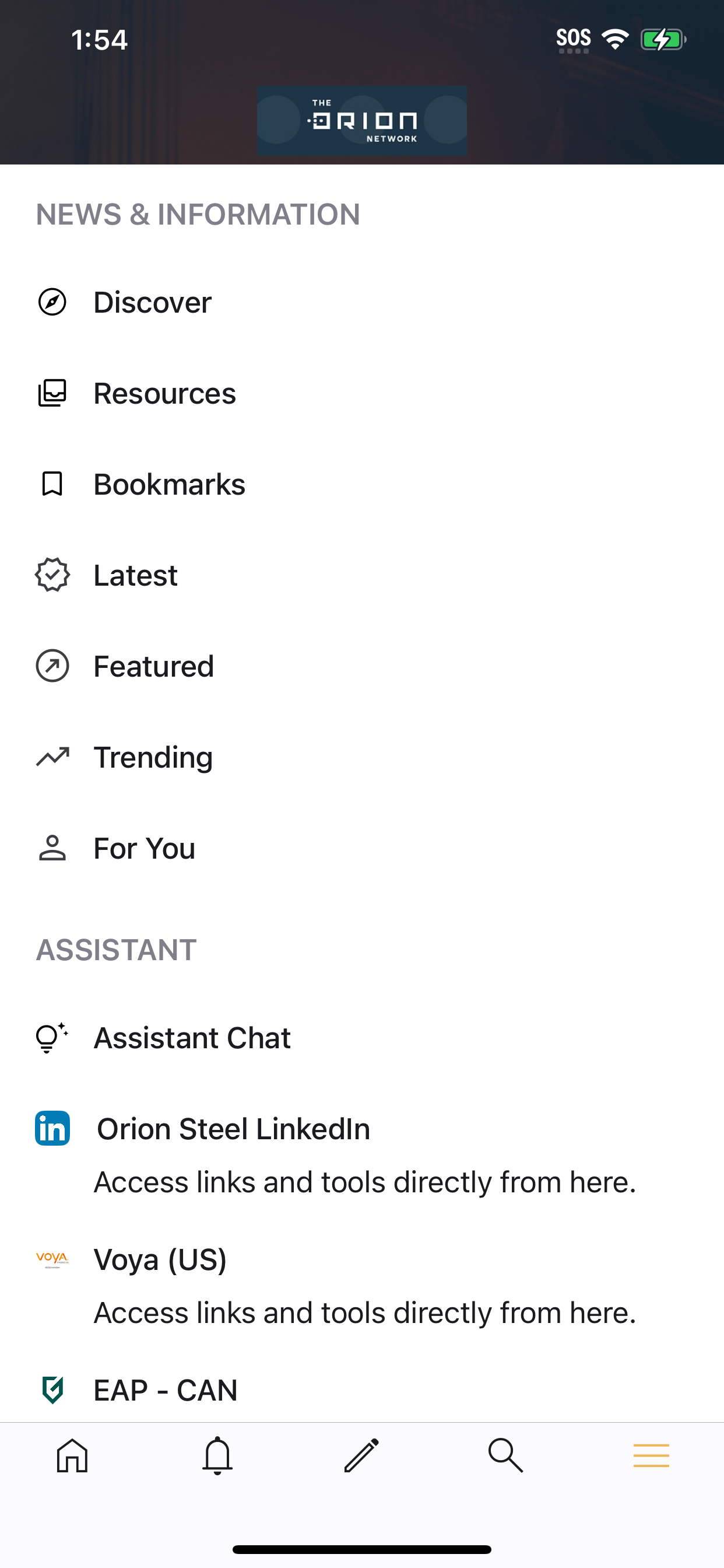Open the notifications bell tab
Image resolution: width=724 pixels, height=1568 pixels.
tap(217, 1456)
